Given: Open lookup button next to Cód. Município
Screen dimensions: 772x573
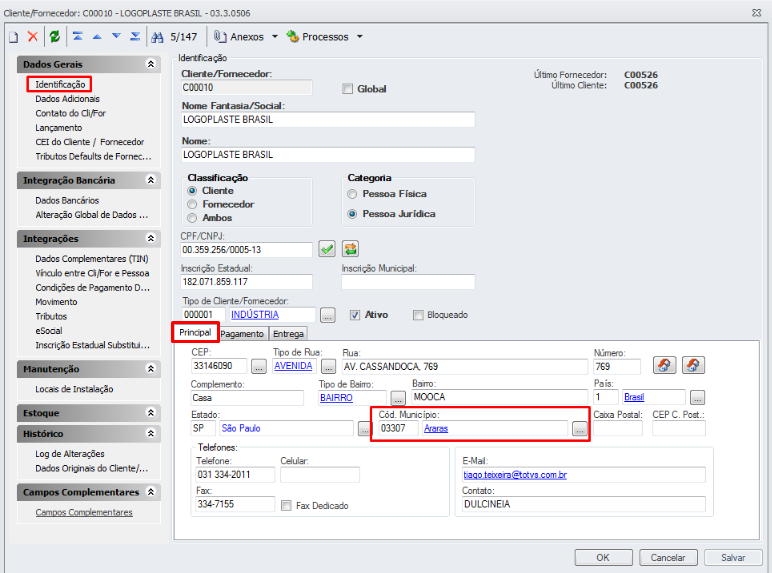Looking at the screenshot, I should click(x=580, y=429).
